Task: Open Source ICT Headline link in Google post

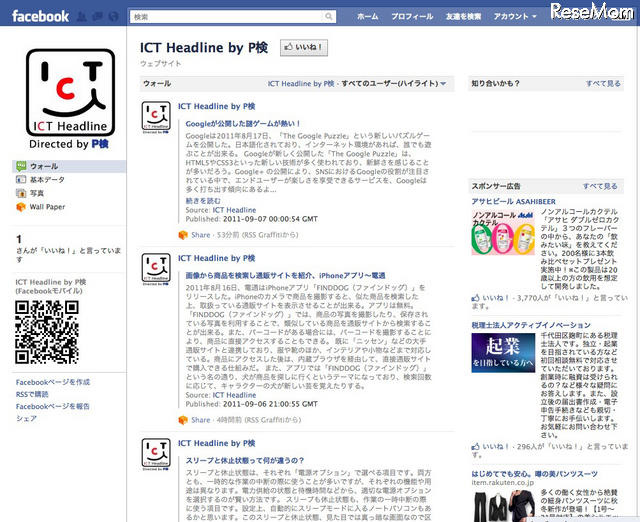Action: [x=234, y=210]
